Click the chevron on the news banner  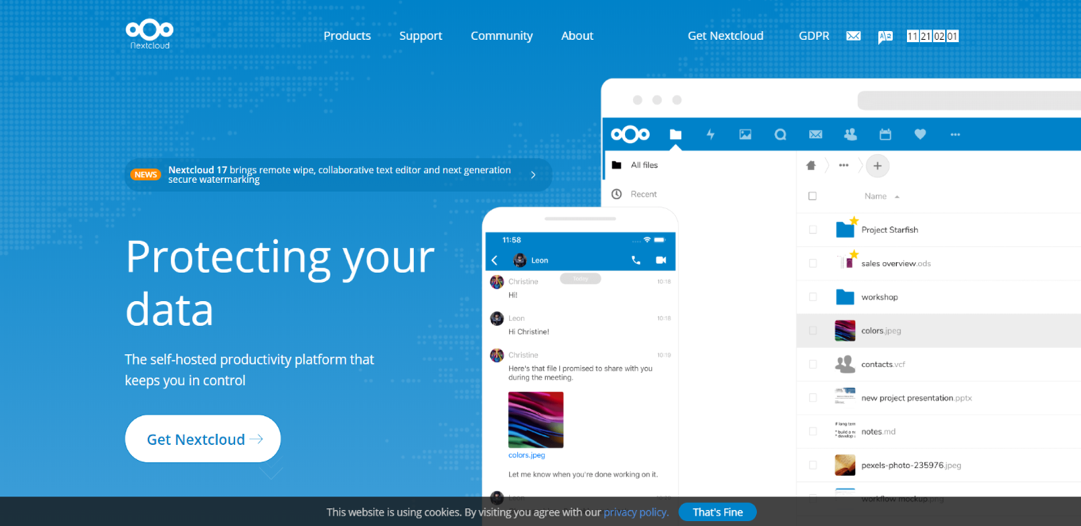[x=533, y=174]
